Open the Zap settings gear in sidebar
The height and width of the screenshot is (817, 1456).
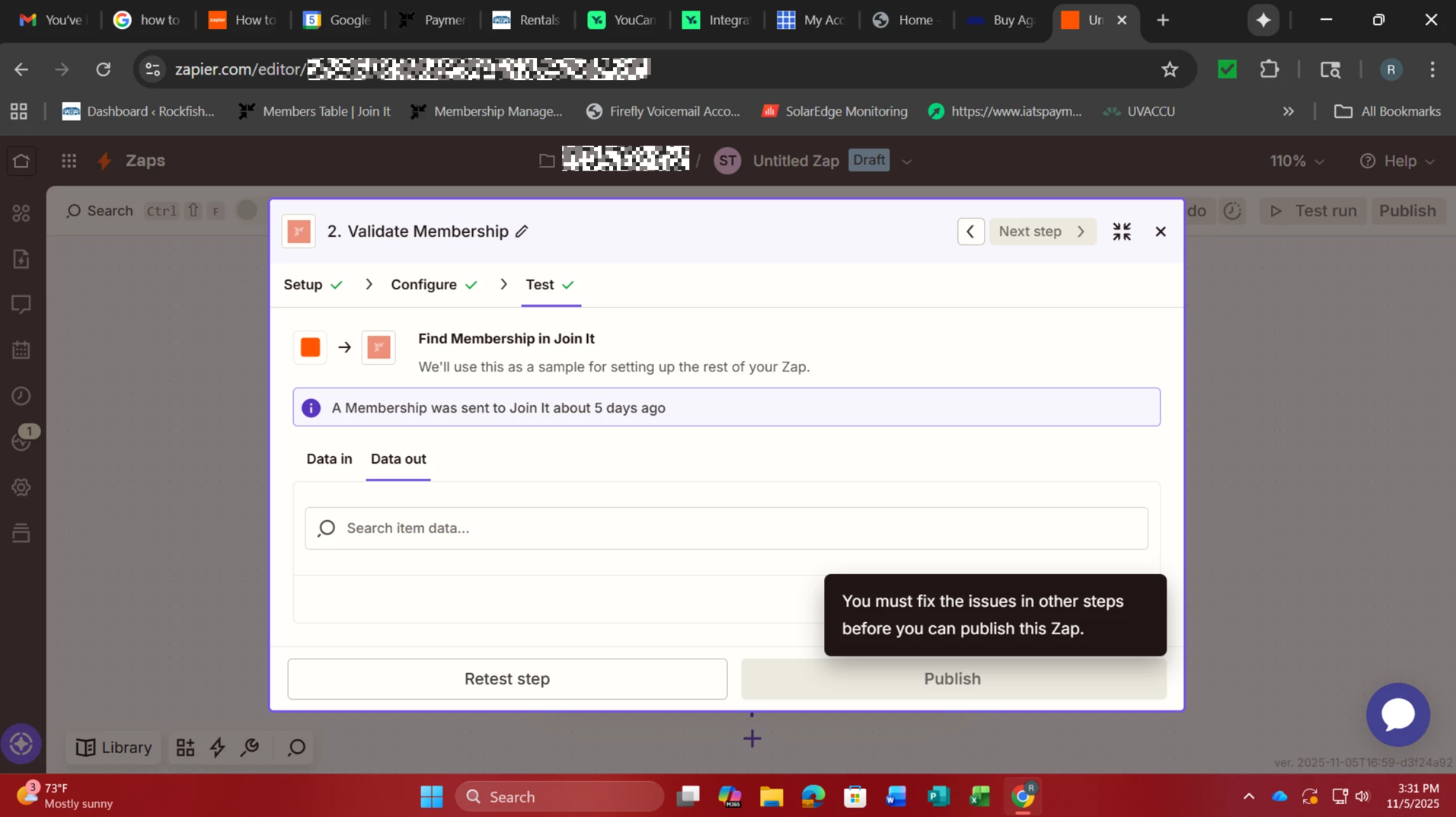[x=21, y=487]
